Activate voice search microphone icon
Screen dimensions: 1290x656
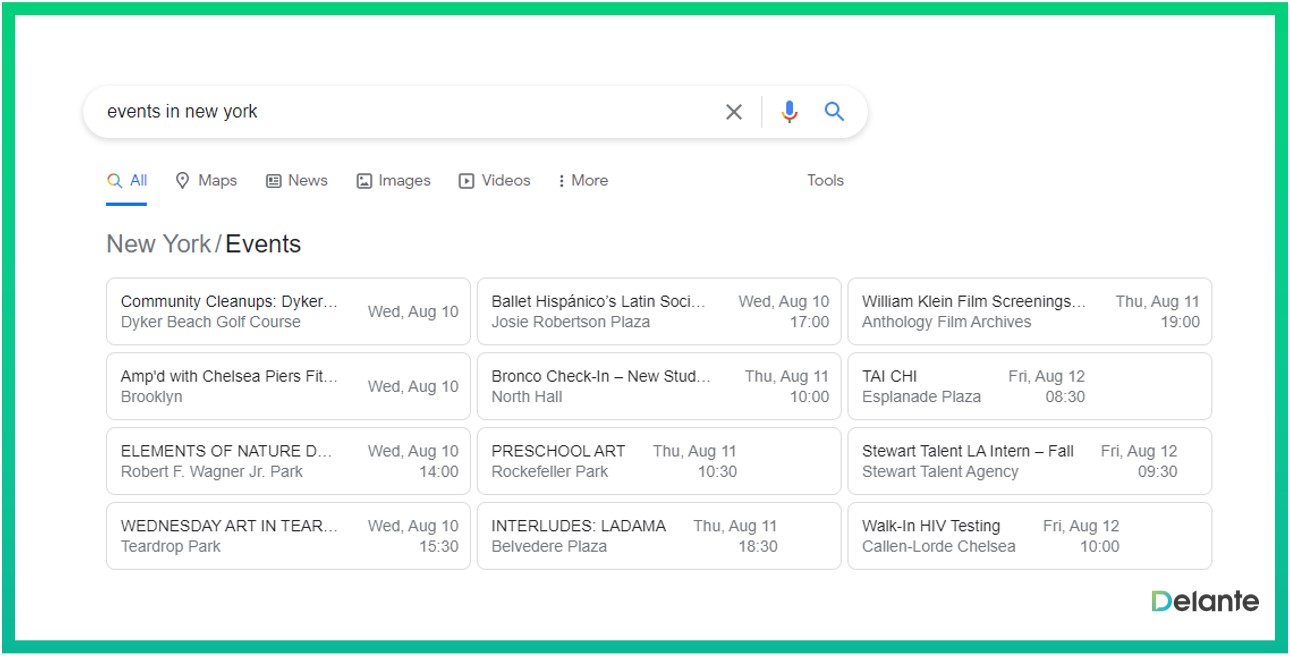tap(789, 112)
